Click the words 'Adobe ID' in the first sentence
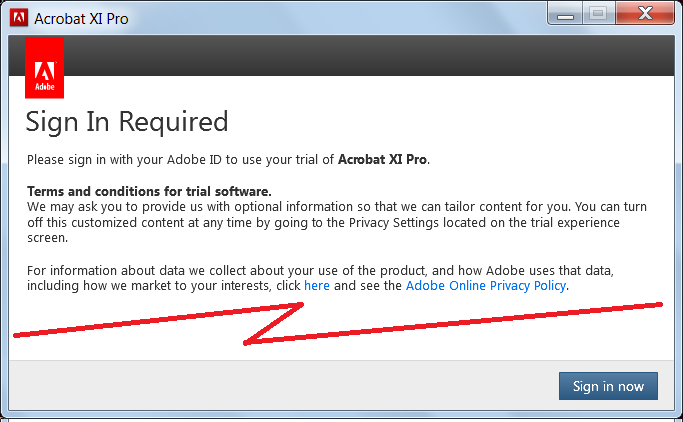The image size is (683, 422). pyautogui.click(x=194, y=159)
